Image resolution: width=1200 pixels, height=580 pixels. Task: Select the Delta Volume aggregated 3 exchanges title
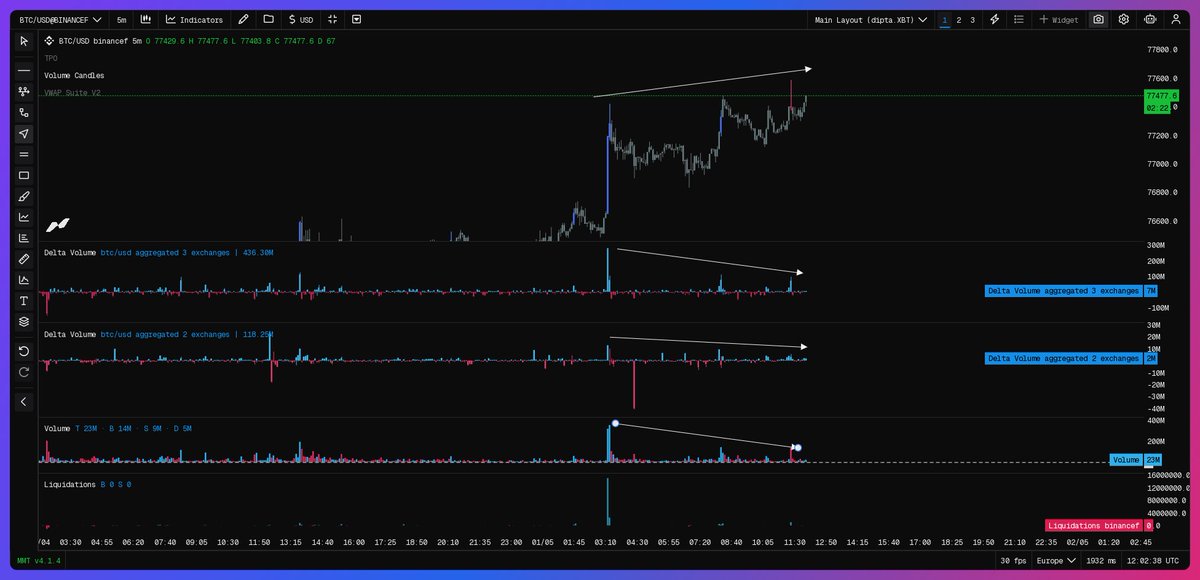click(158, 253)
